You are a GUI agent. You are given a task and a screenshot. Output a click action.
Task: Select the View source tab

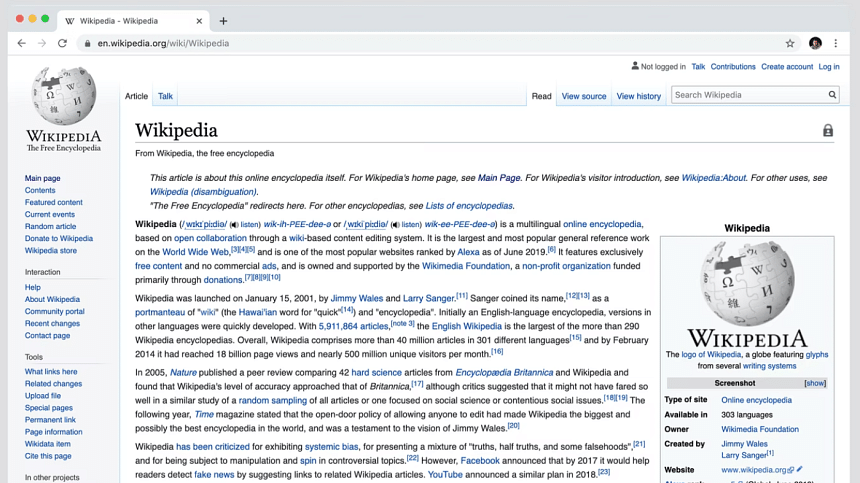coord(584,96)
